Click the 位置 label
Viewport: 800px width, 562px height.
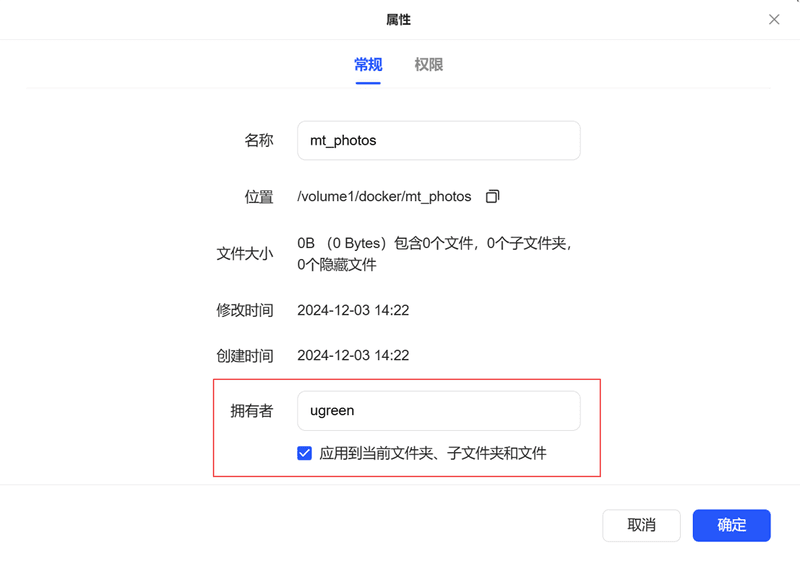(259, 196)
